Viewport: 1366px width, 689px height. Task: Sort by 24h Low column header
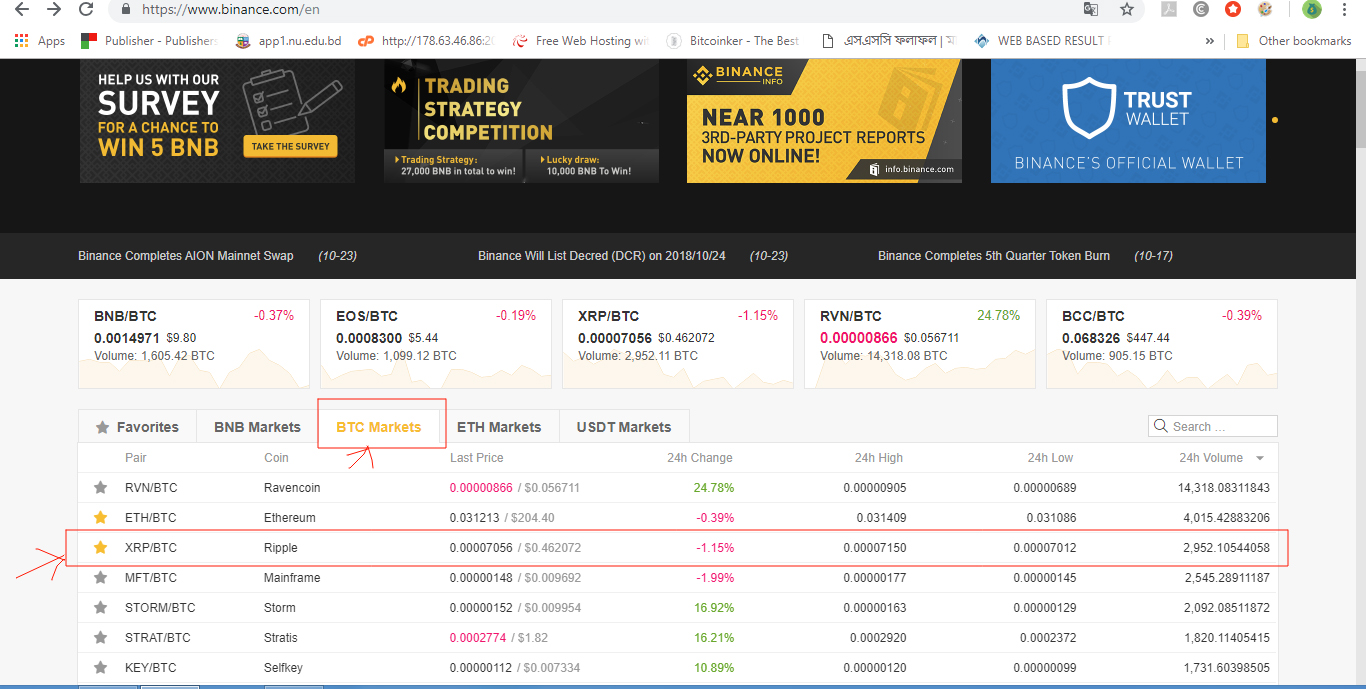click(x=1050, y=458)
